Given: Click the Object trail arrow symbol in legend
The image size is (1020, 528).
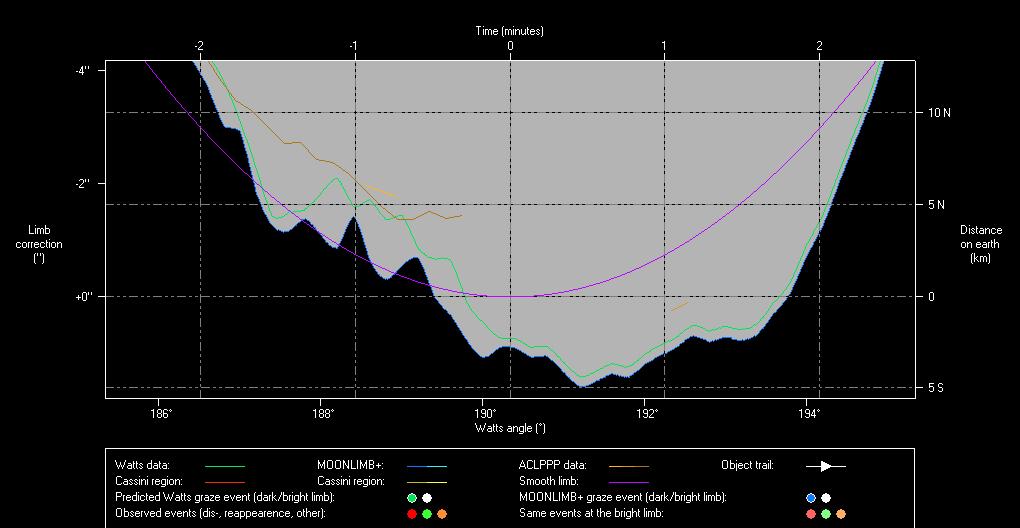Looking at the screenshot, I should tap(825, 466).
